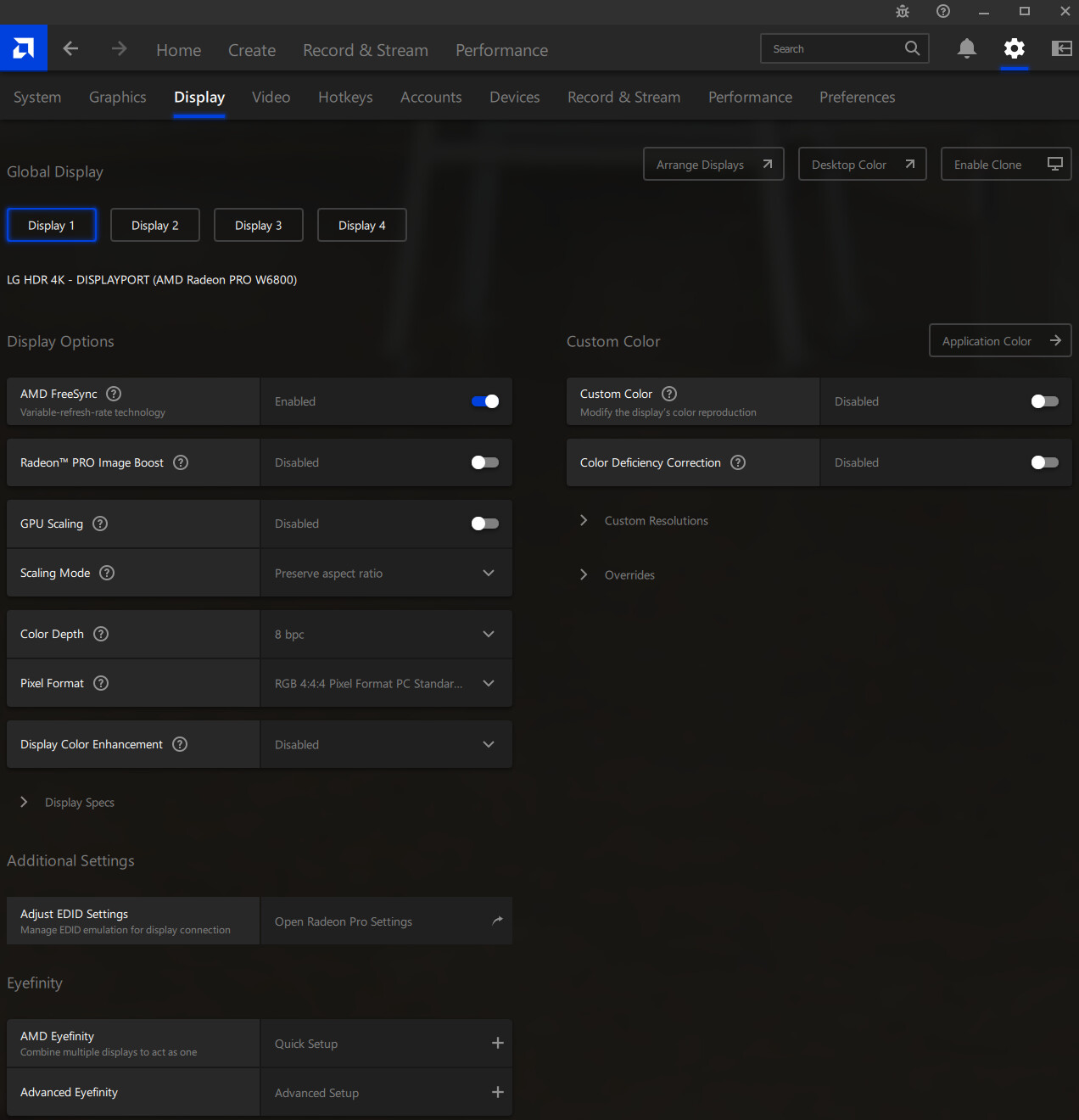Viewport: 1079px width, 1120px height.
Task: Show help for Color Deficiency Correction
Action: (738, 462)
